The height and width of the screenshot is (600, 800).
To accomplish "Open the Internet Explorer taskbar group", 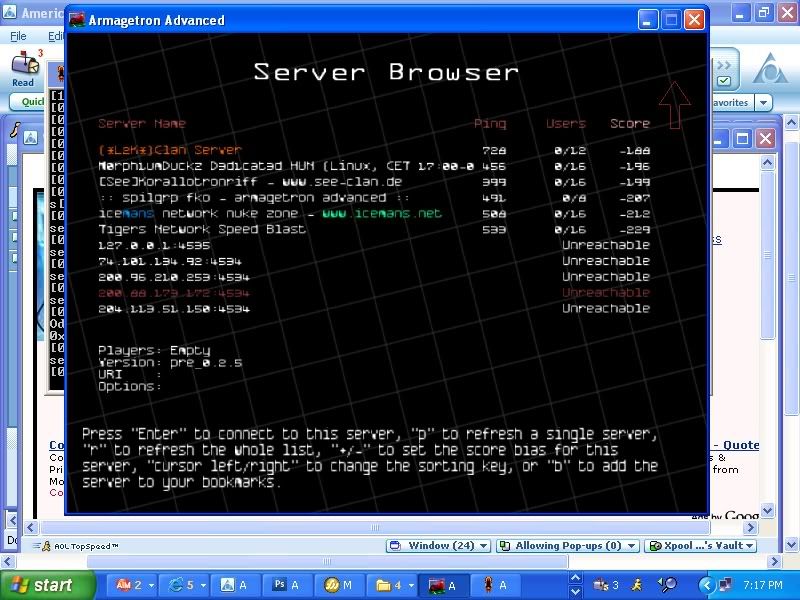I will click(x=183, y=585).
